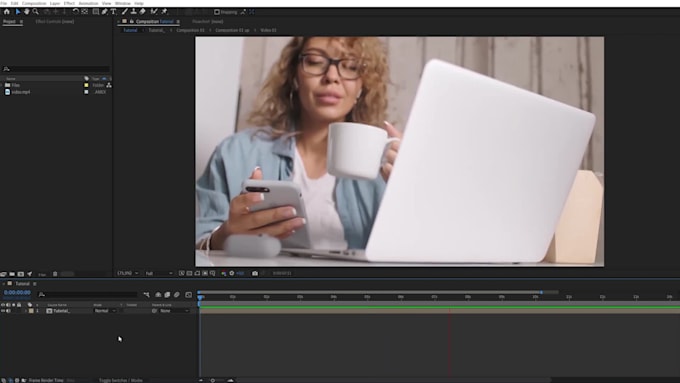Open the Normal blending mode dropdown

pos(105,311)
